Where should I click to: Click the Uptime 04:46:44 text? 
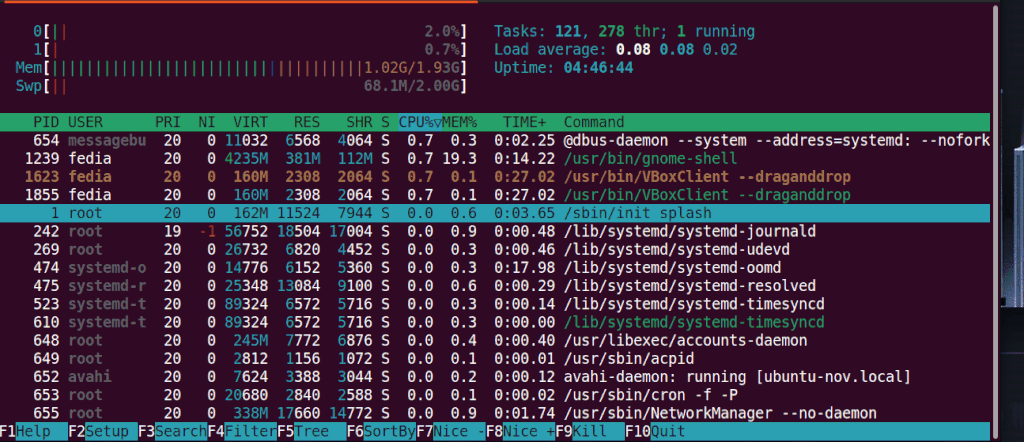pos(564,68)
